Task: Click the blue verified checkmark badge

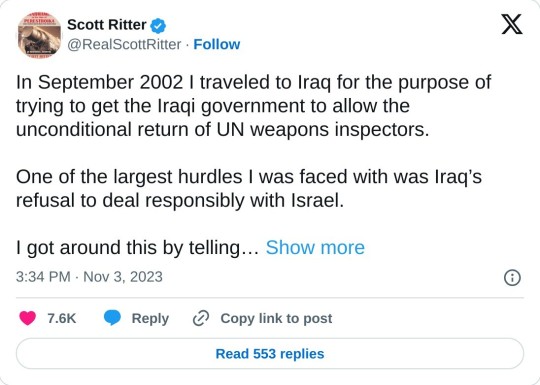Action: (158, 25)
